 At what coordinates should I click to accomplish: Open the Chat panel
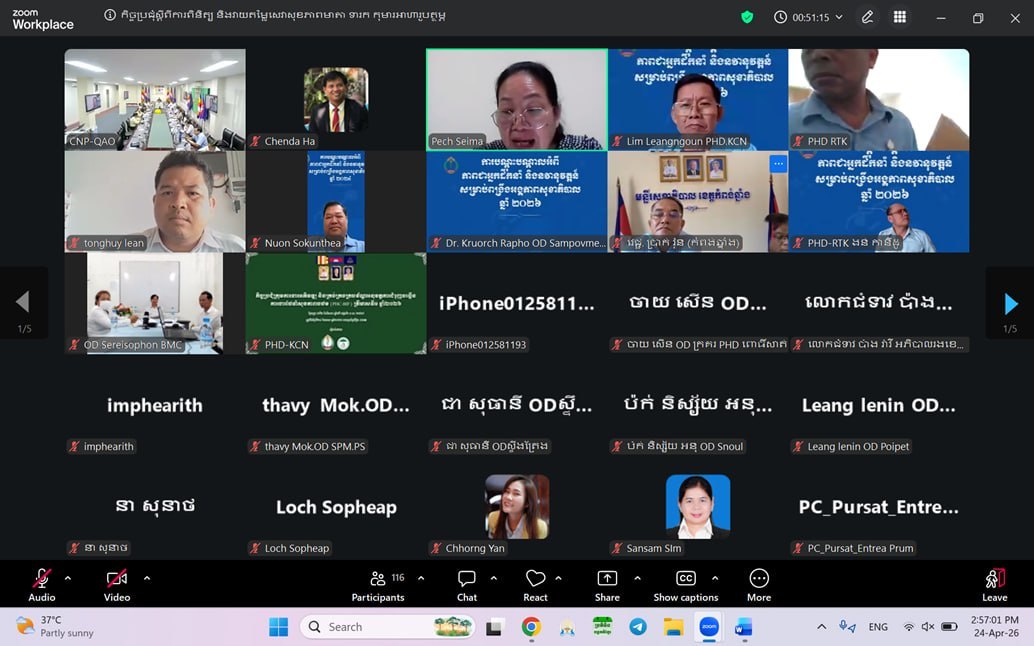[x=467, y=585]
